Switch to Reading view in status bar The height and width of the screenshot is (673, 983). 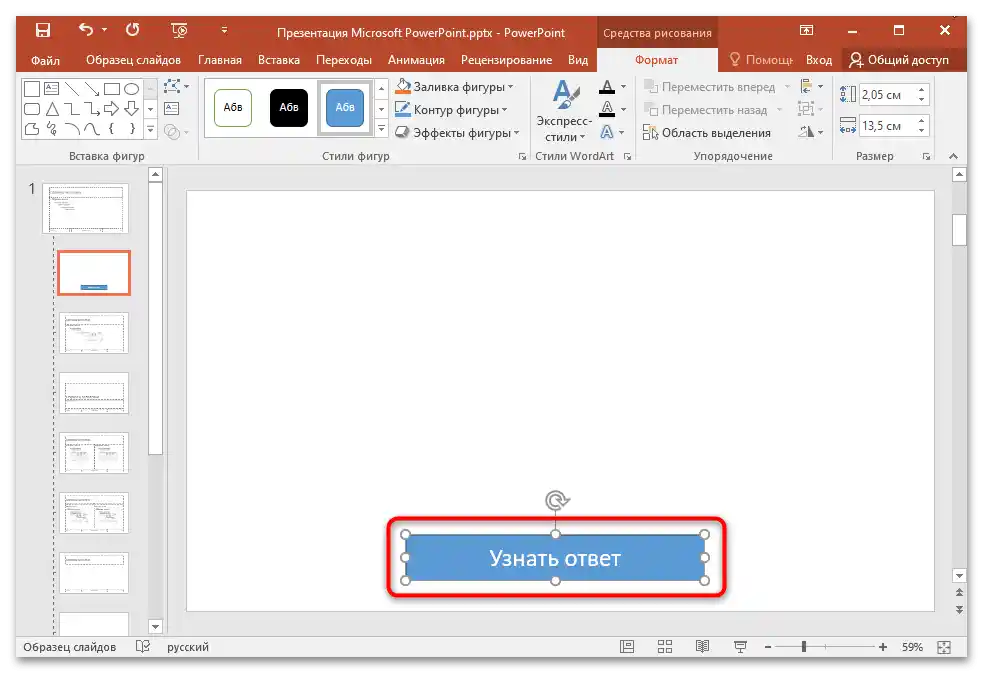[x=703, y=647]
